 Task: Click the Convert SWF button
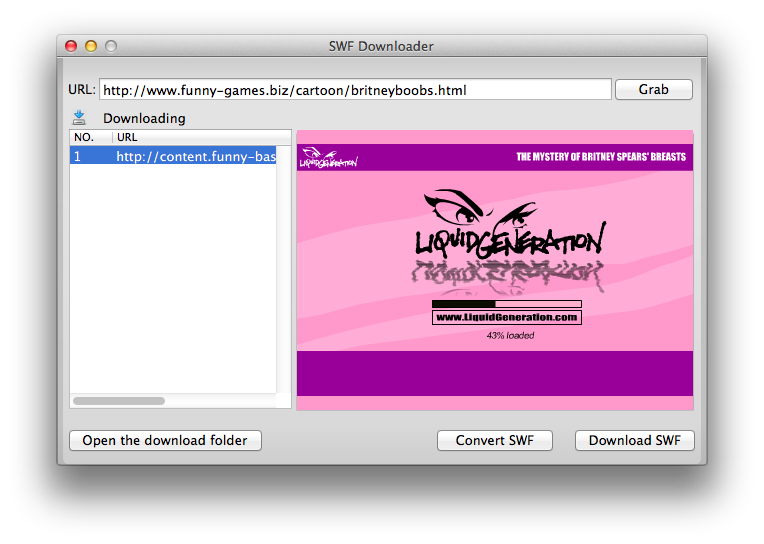pos(495,441)
